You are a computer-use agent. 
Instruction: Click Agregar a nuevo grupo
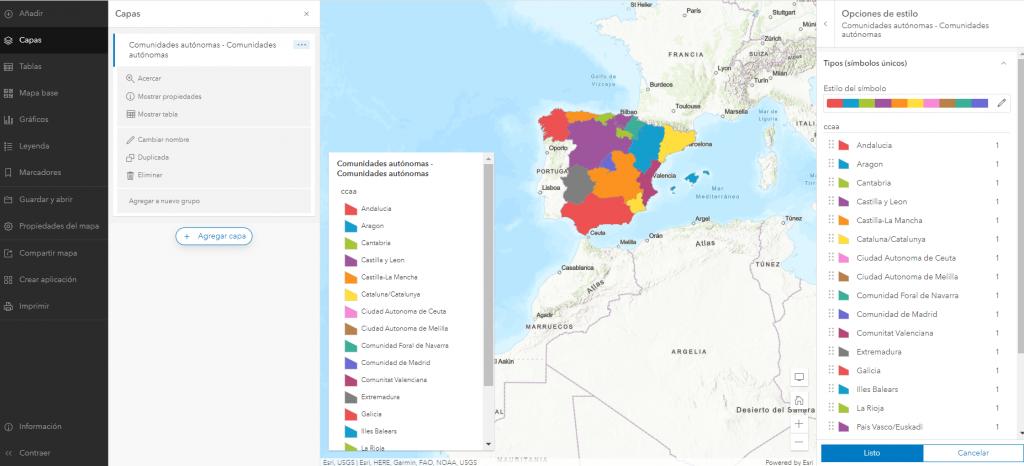pos(164,201)
